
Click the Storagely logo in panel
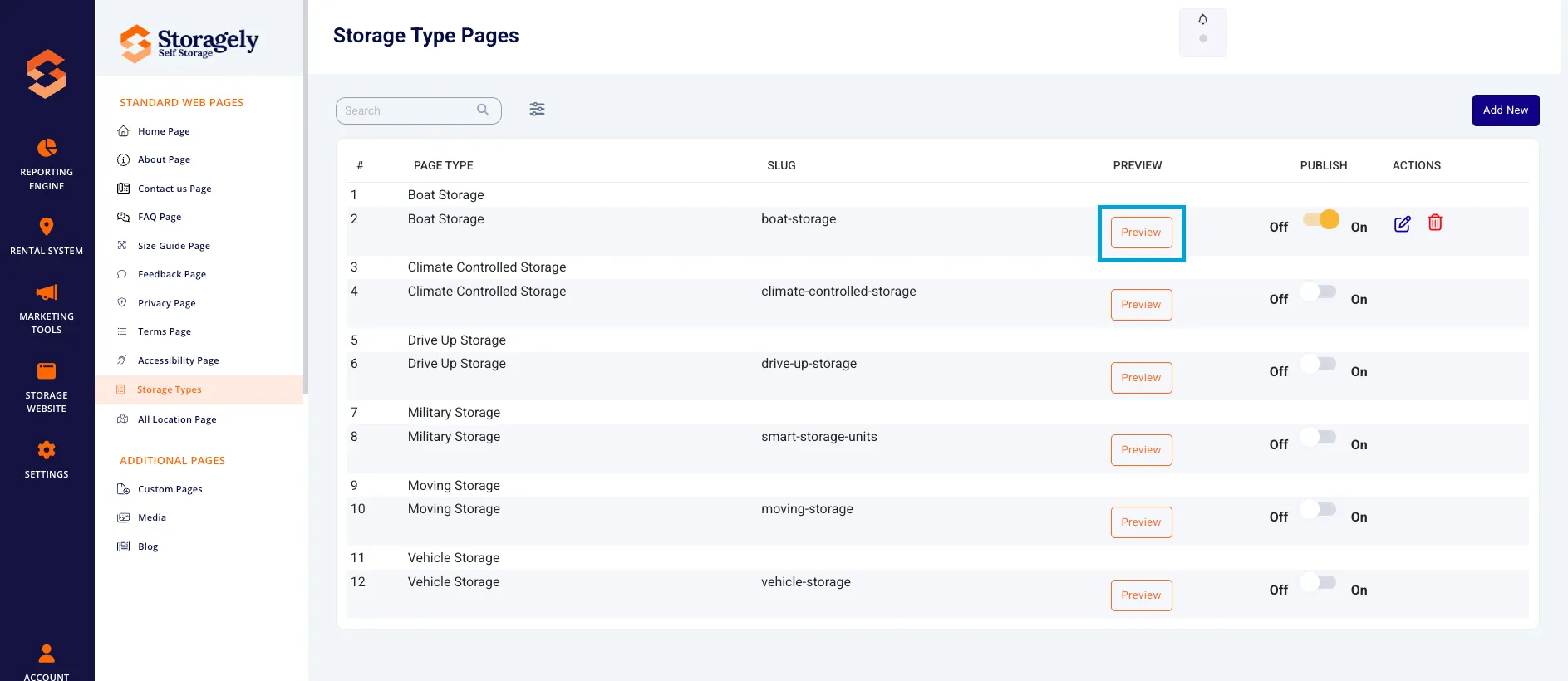point(189,42)
